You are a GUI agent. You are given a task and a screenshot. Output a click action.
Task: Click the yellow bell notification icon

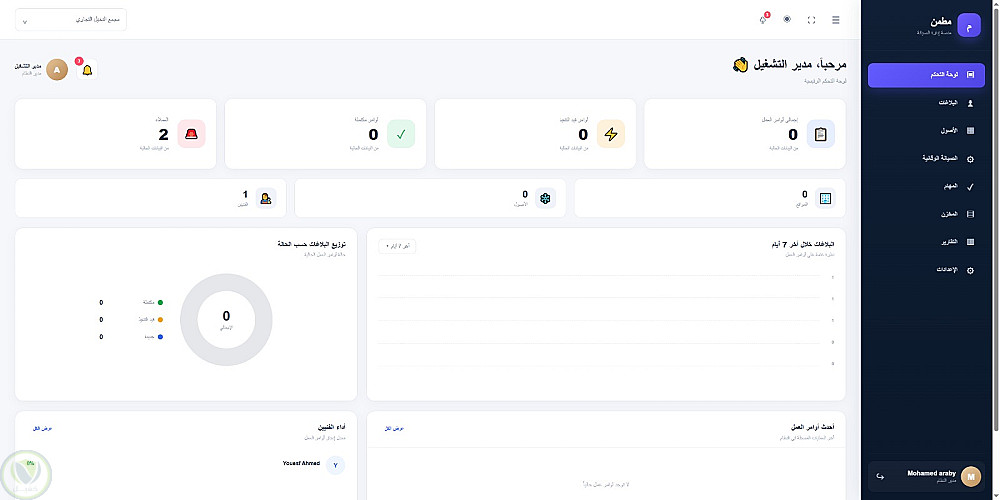point(87,70)
